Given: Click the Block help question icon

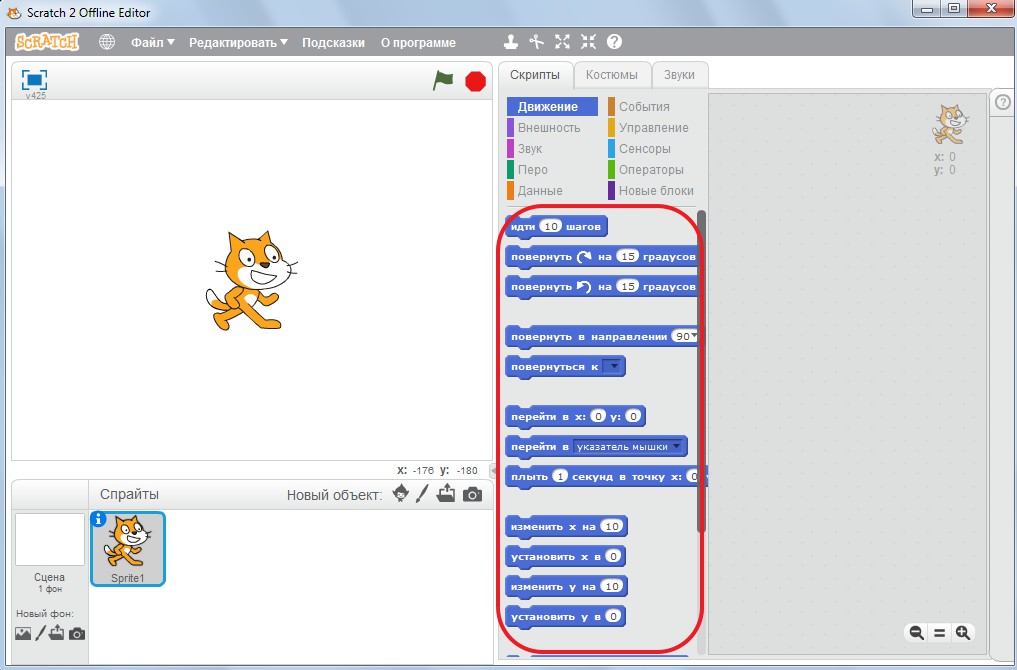Looking at the screenshot, I should pyautogui.click(x=614, y=42).
